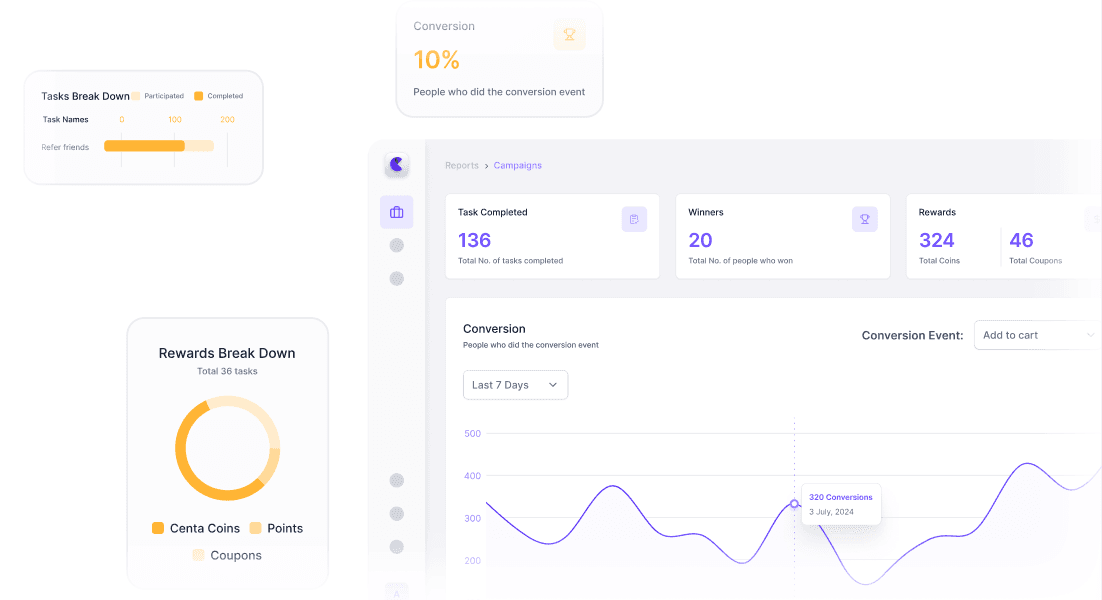Viewport: 1102px width, 600px height.
Task: Click the 500 y-axis label
Action: click(472, 433)
